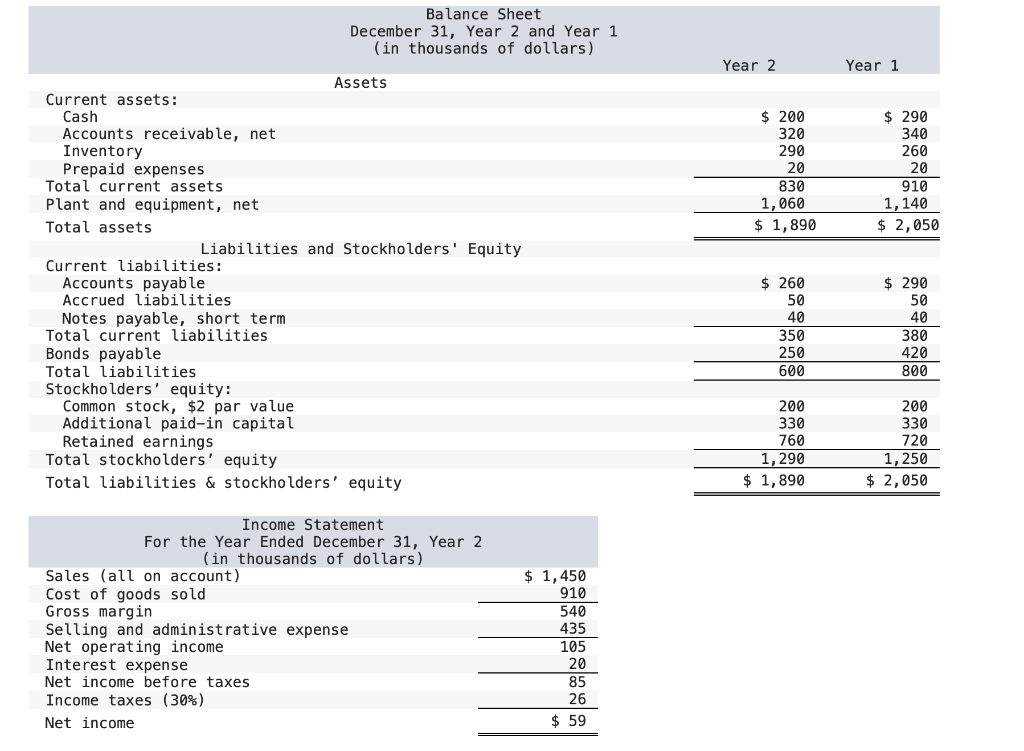The width and height of the screenshot is (1024, 751).
Task: Select the Year 2 column header
Action: click(750, 65)
